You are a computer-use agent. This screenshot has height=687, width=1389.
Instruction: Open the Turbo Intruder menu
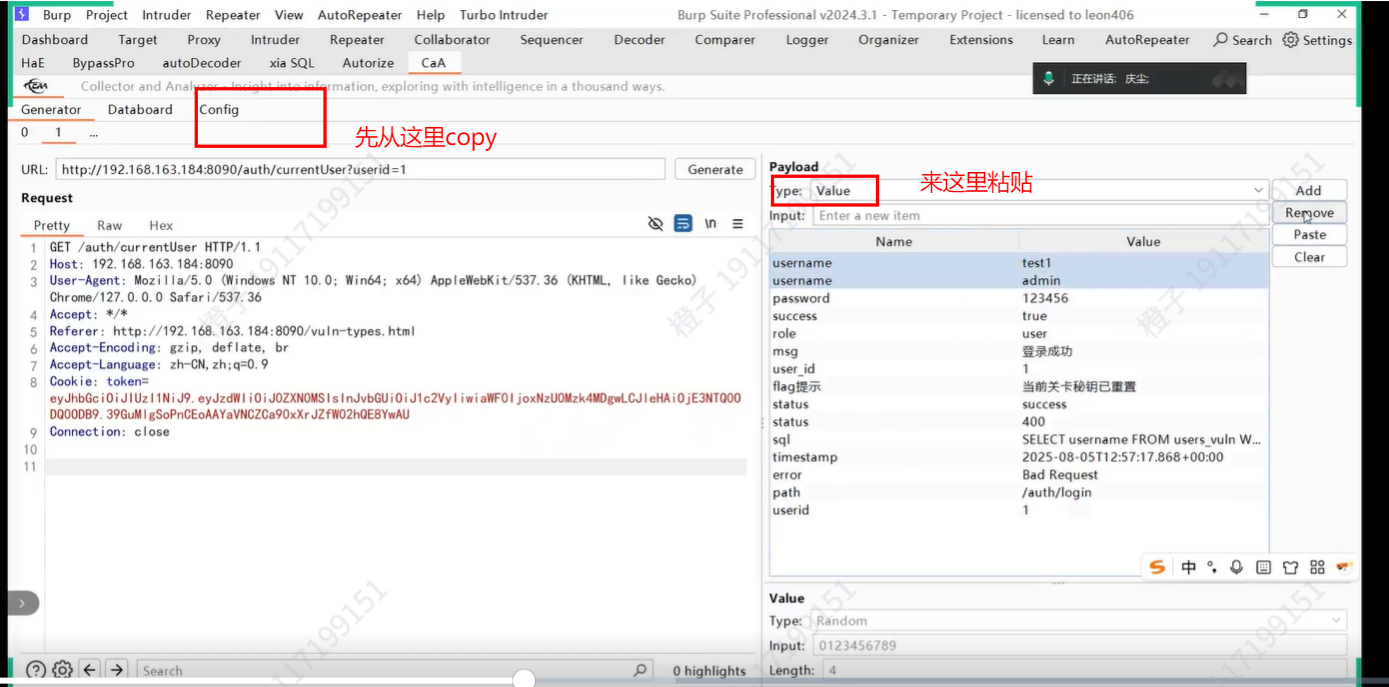click(504, 15)
